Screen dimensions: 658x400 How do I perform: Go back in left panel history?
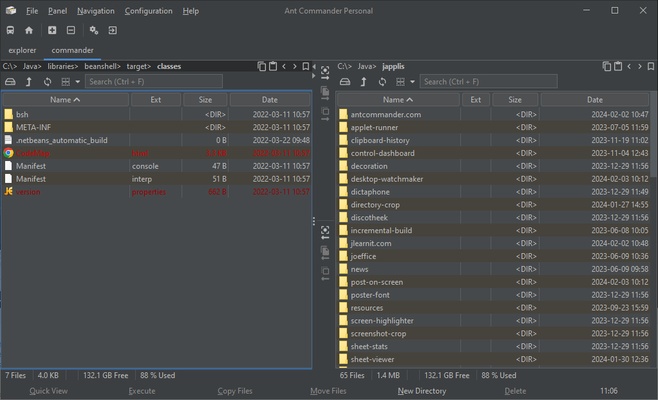point(284,66)
